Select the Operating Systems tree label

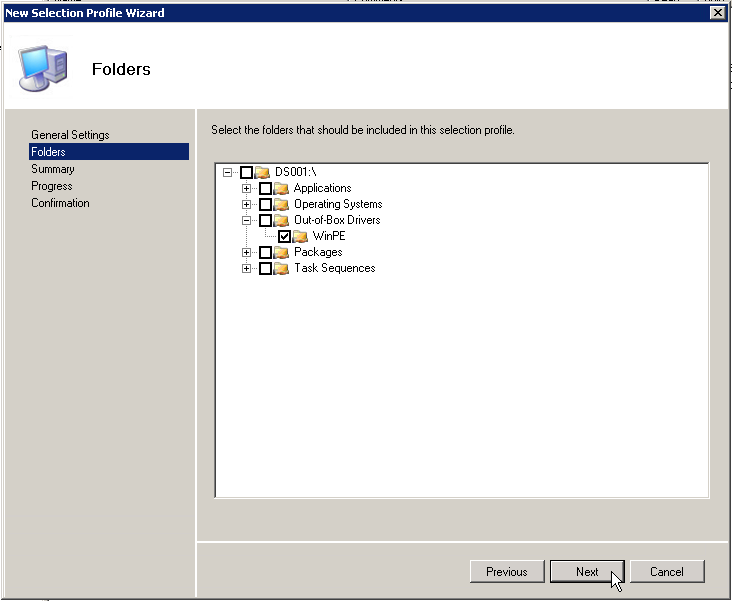point(337,204)
